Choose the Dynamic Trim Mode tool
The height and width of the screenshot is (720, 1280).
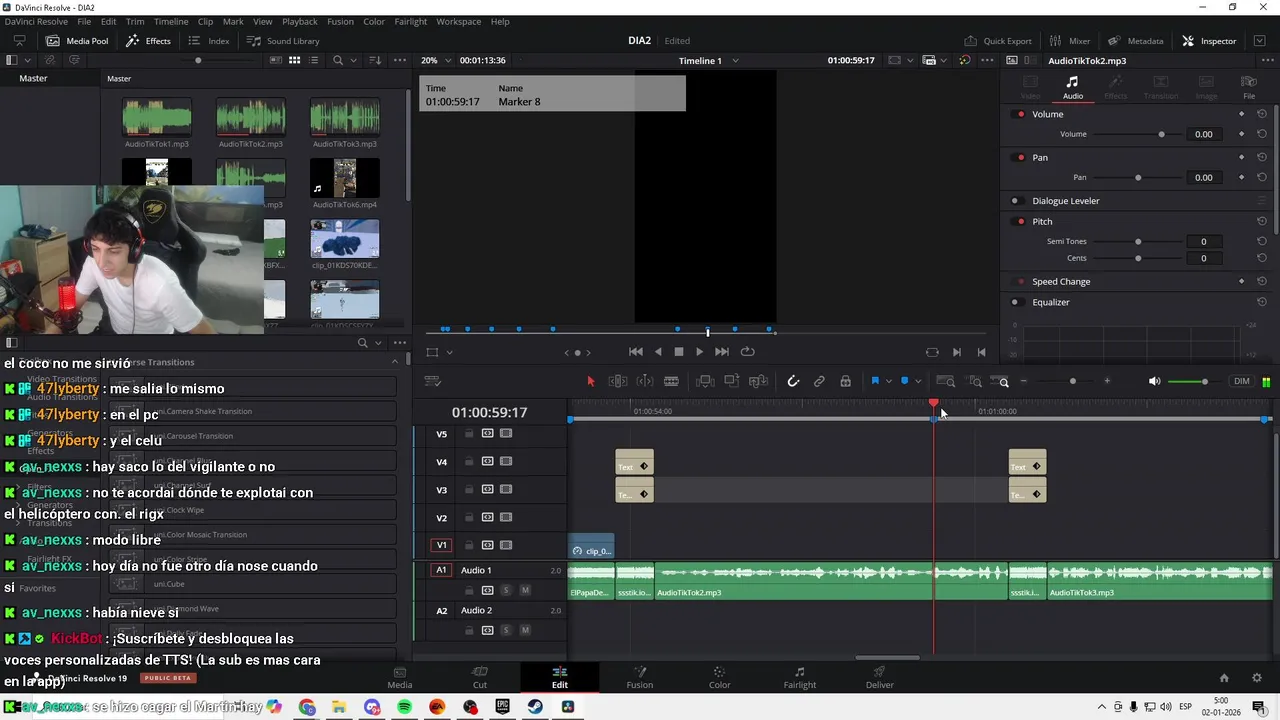tap(645, 381)
